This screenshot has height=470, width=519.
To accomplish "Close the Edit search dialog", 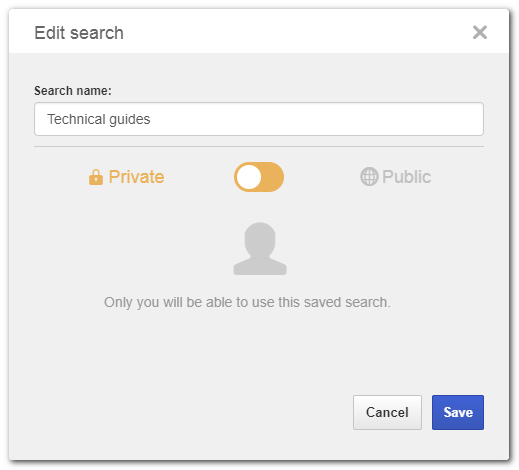I will point(480,32).
